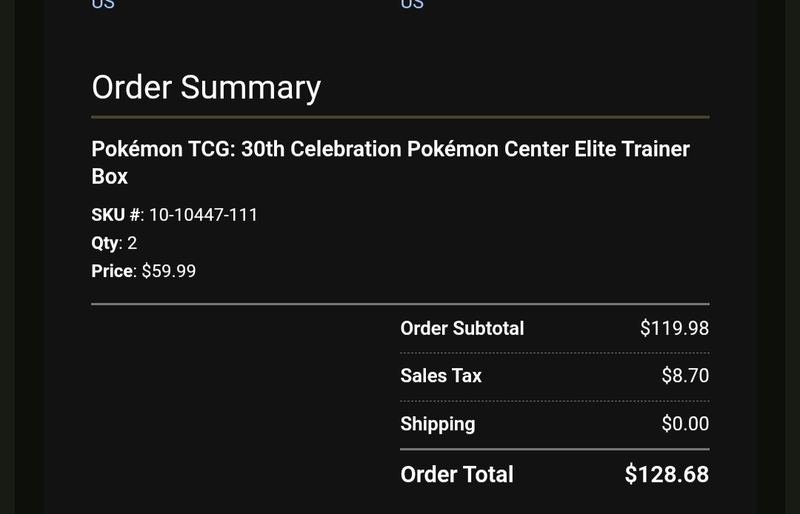The image size is (800, 514).
Task: Click the Qty label
Action: pos(106,243)
